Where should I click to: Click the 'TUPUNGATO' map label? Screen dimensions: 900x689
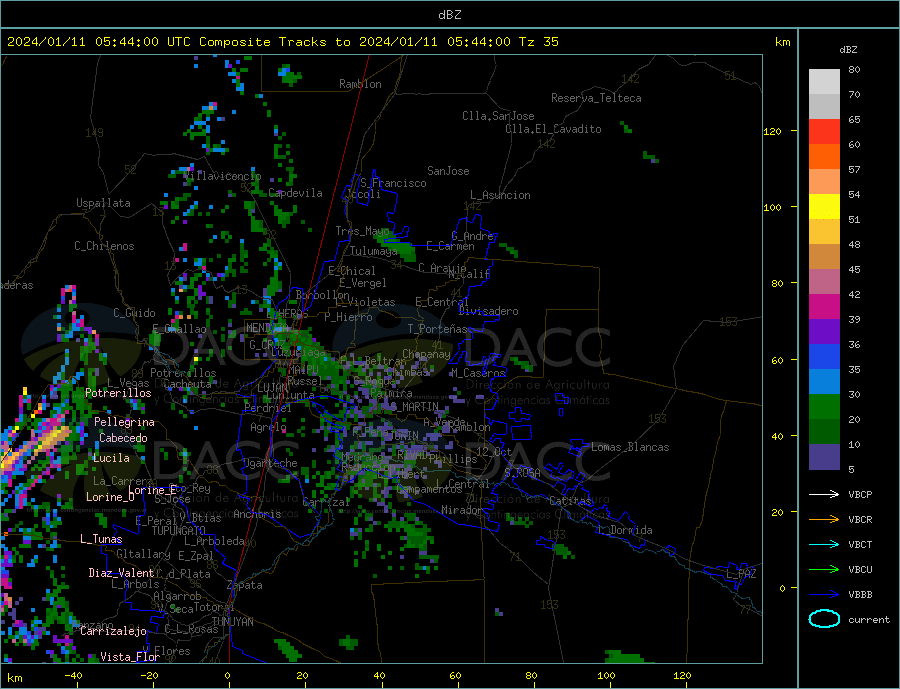[x=179, y=531]
